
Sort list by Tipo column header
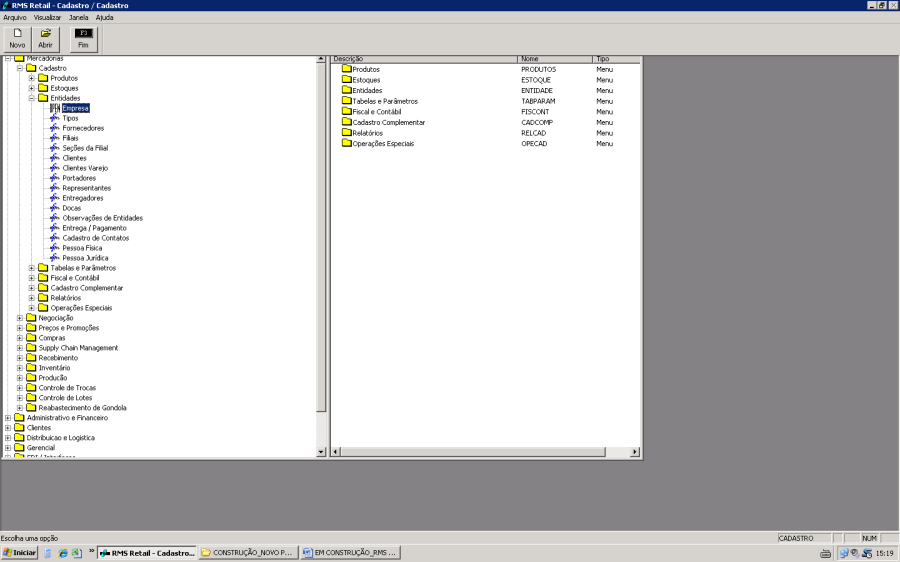tap(616, 59)
